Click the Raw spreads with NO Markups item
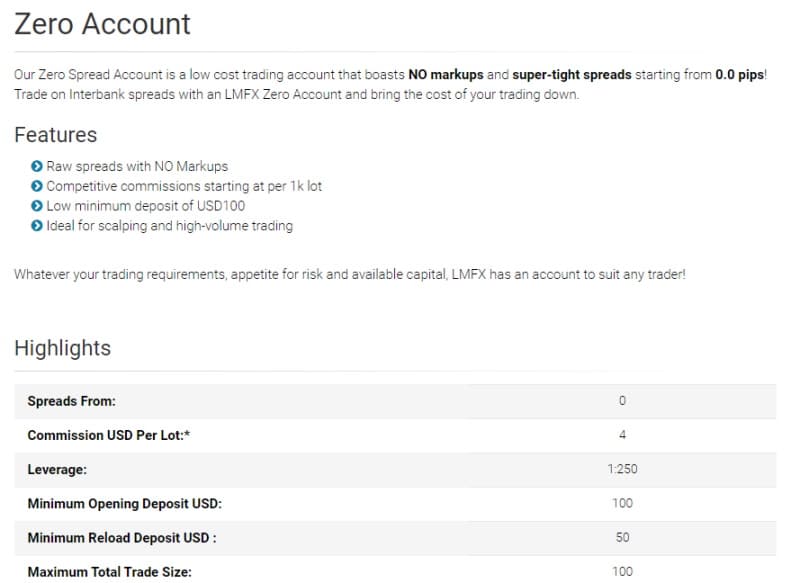The width and height of the screenshot is (800, 583). point(137,166)
